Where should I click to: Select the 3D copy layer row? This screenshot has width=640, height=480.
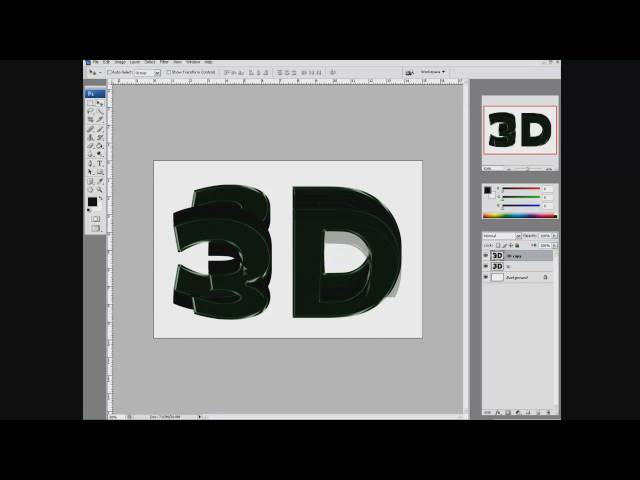pyautogui.click(x=518, y=256)
